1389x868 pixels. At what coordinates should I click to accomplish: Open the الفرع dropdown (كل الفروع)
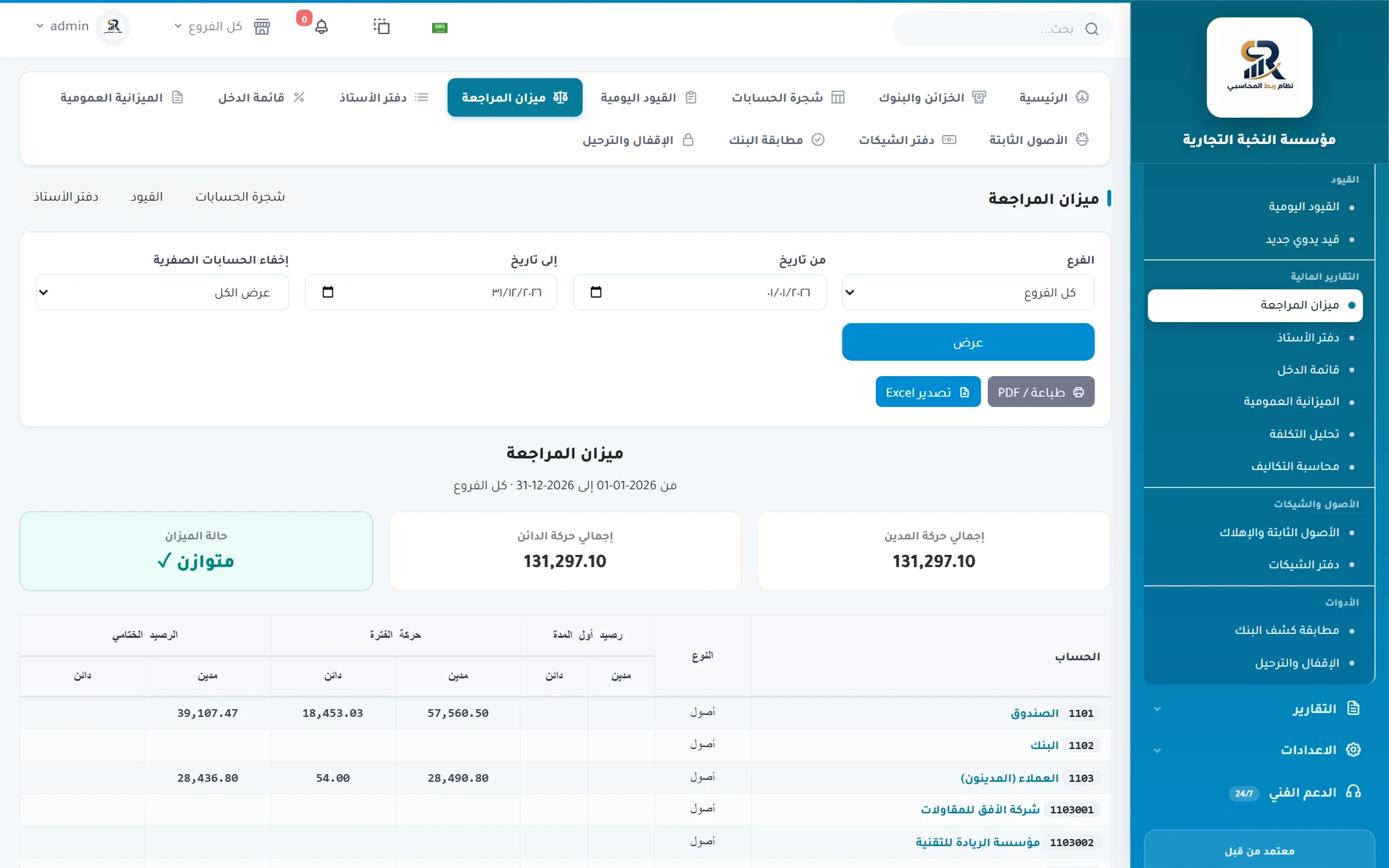coord(968,293)
